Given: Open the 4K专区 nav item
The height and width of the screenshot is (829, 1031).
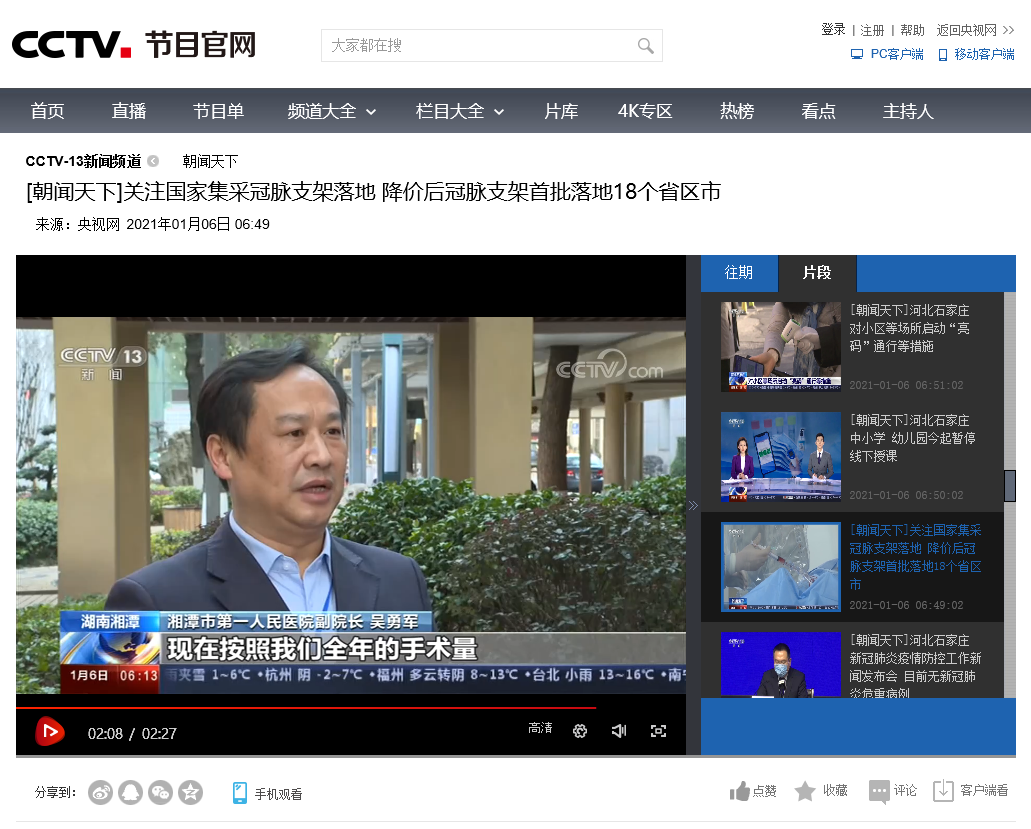Looking at the screenshot, I should pyautogui.click(x=645, y=111).
